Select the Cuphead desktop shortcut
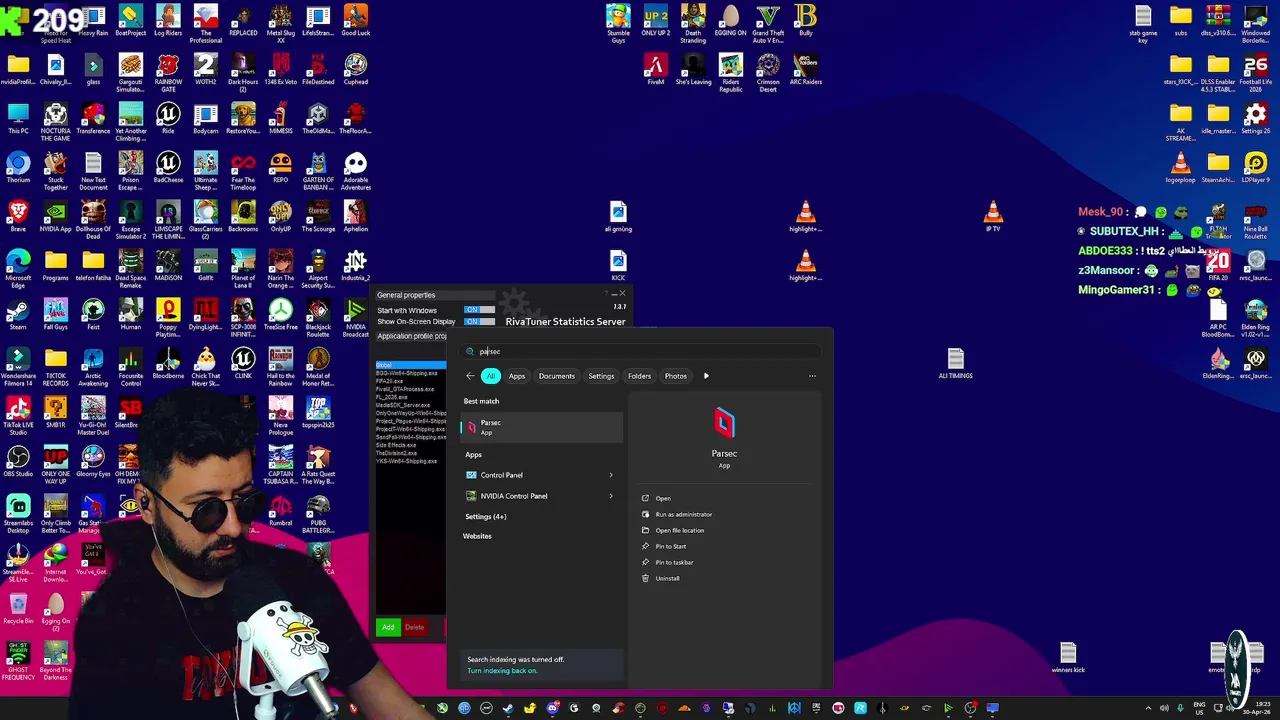 355,69
